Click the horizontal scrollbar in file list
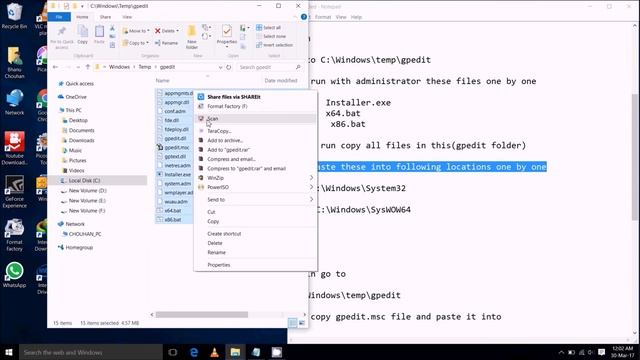The height and width of the screenshot is (360, 640). coord(202,315)
